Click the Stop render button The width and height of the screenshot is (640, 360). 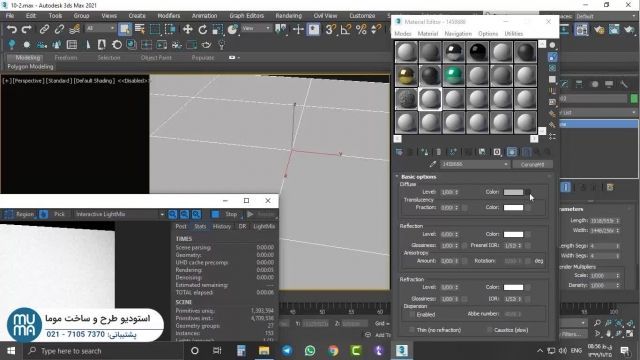(x=226, y=214)
